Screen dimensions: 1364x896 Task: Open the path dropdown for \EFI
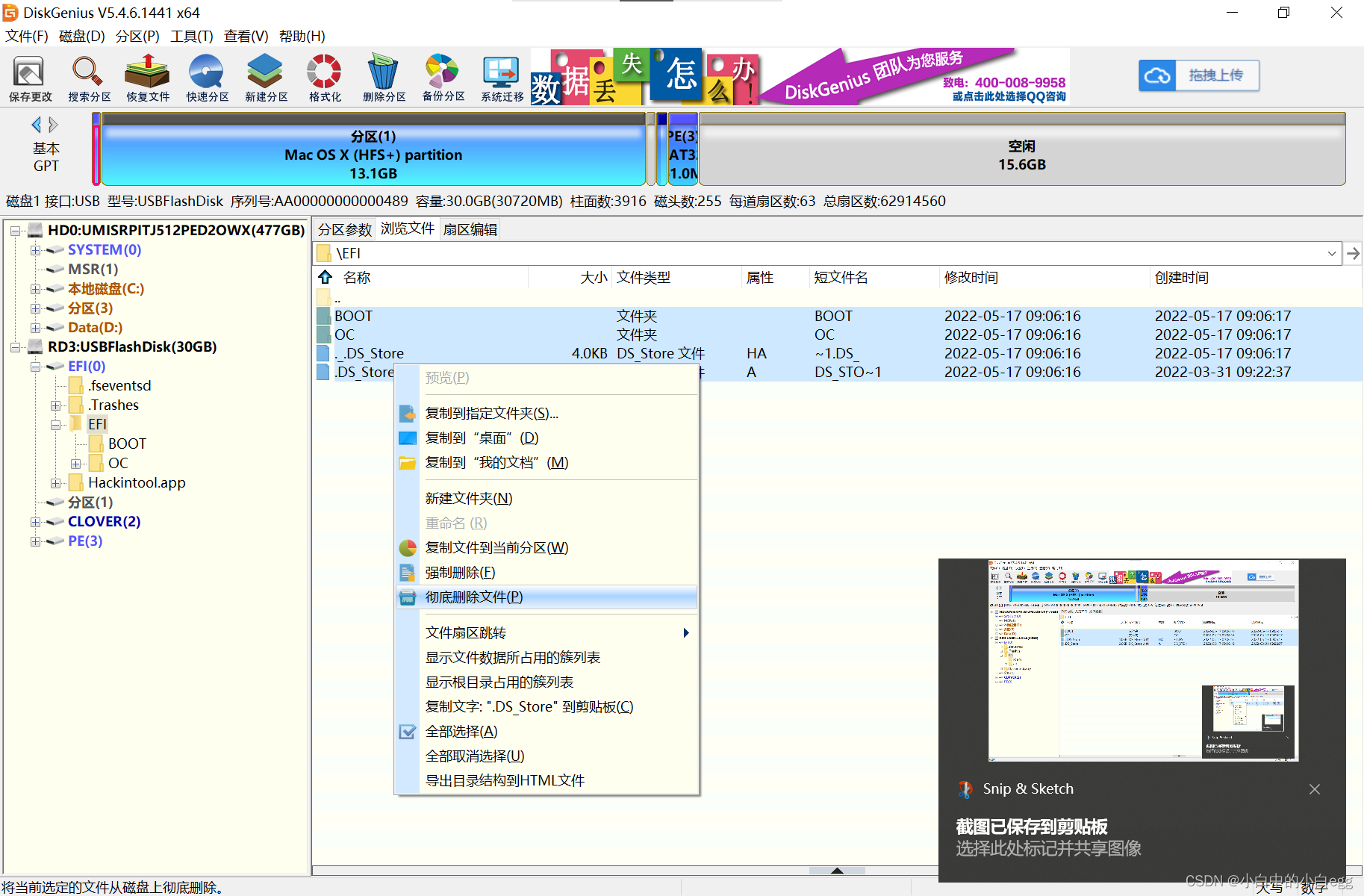pyautogui.click(x=1332, y=254)
